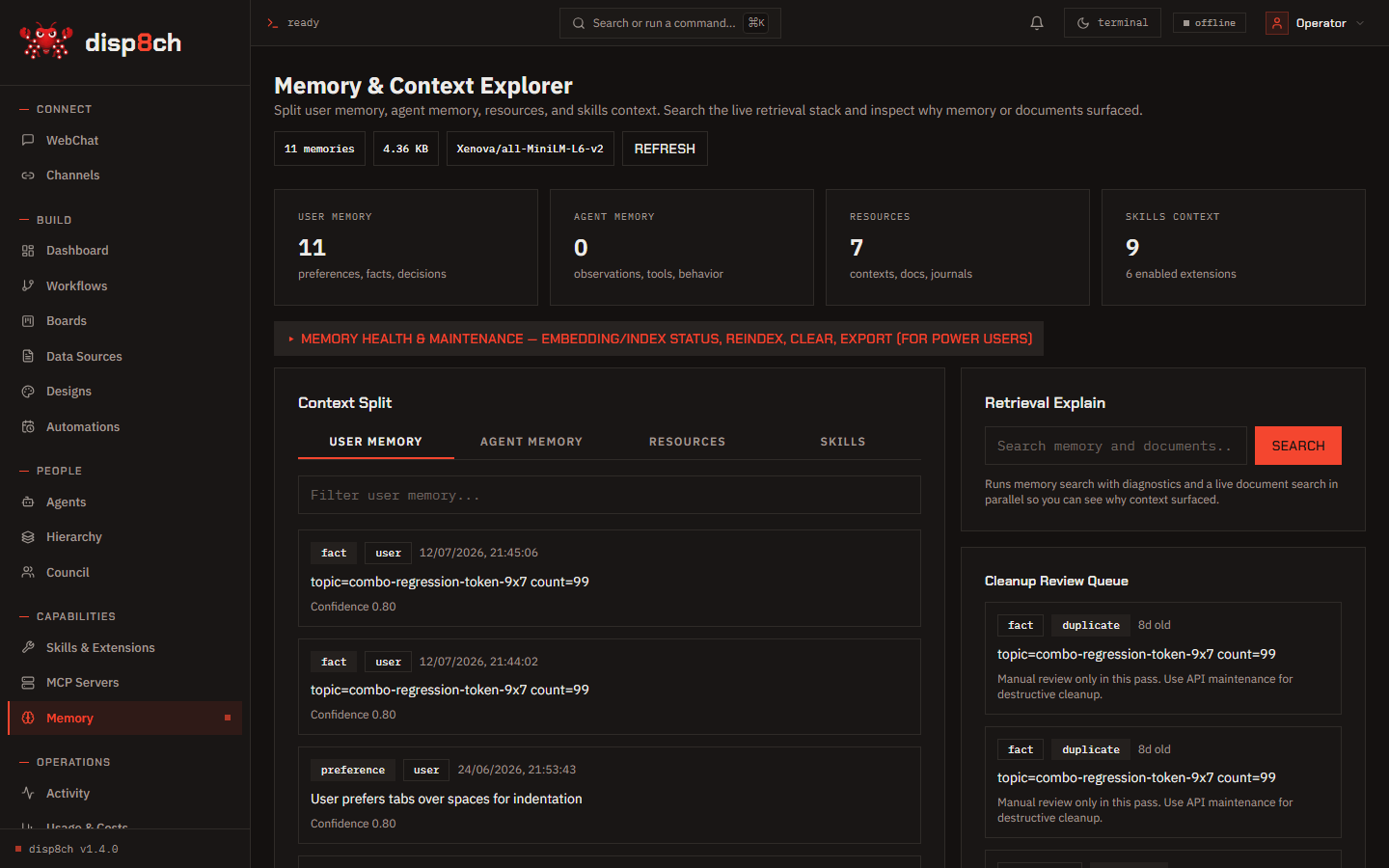Click the Xenova/all-MiniLM-L6-v2 model chip
The image size is (1389, 868).
point(531,149)
